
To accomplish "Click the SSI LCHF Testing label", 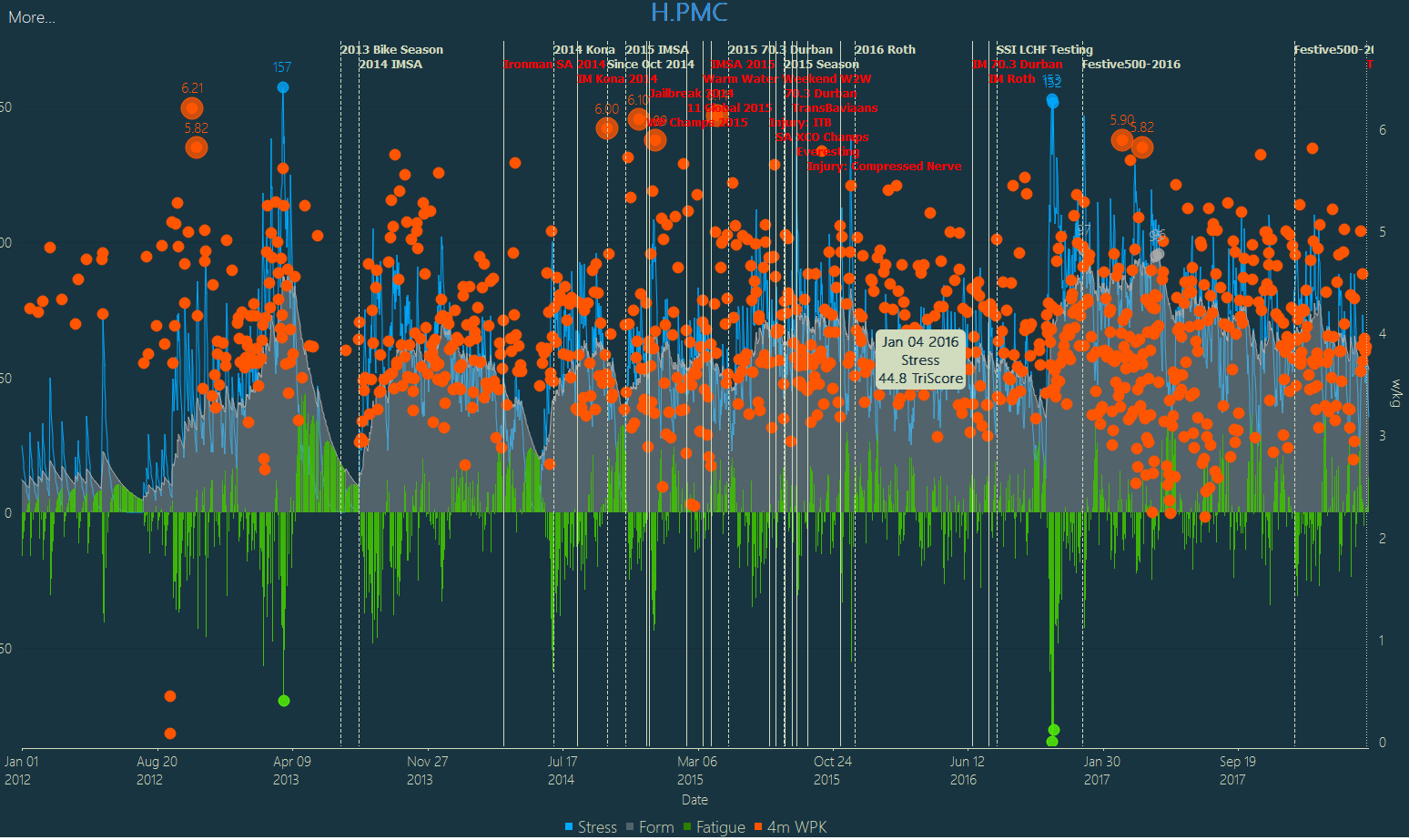I will pos(1045,50).
